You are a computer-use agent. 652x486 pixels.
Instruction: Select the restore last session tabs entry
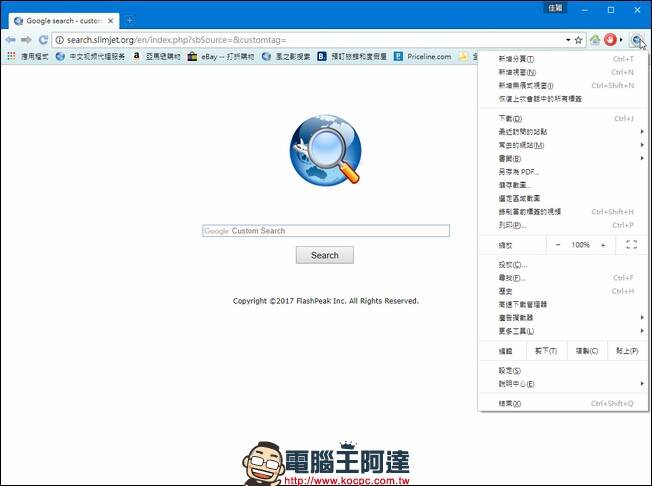coord(563,99)
